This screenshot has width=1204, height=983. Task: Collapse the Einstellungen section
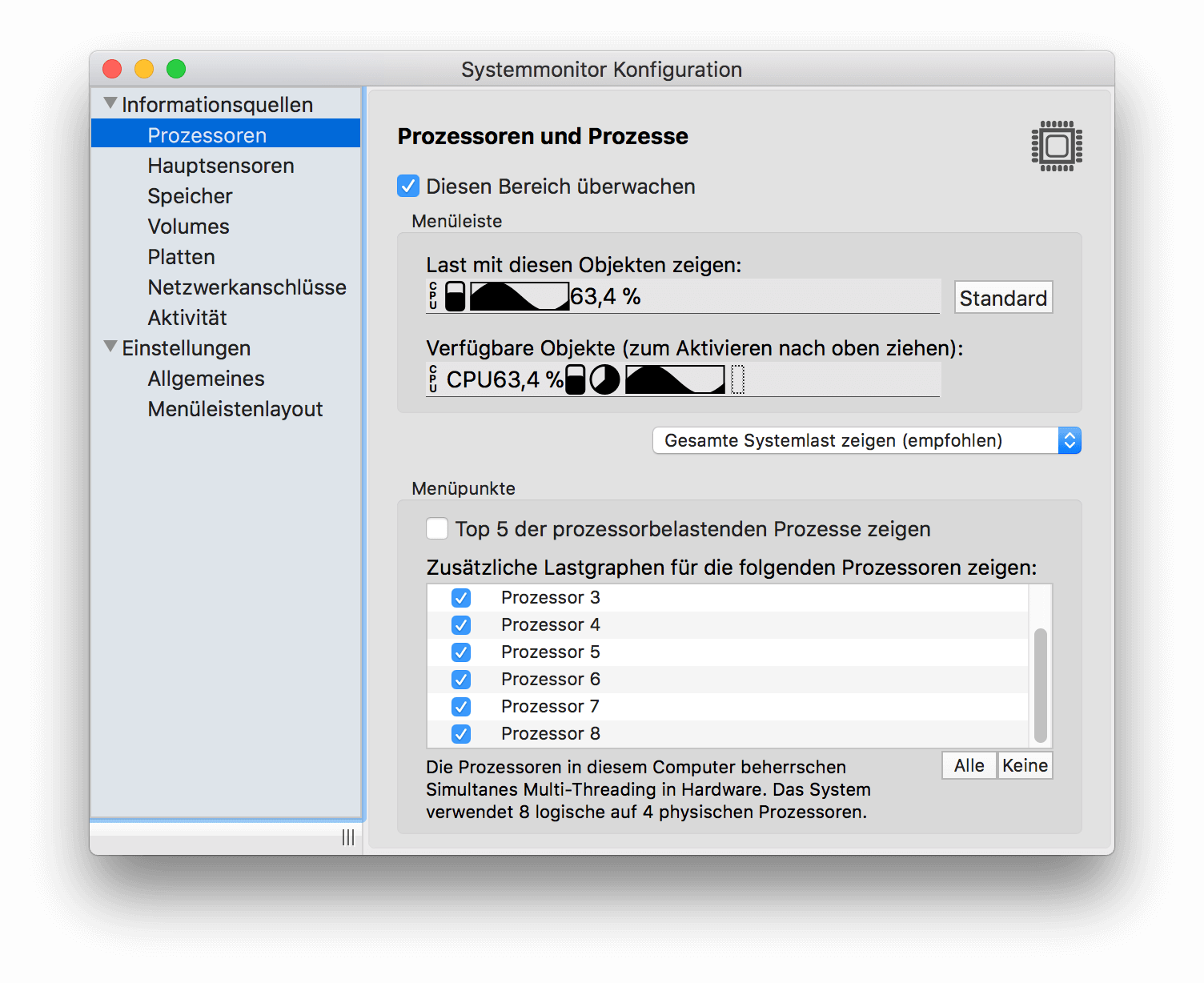click(x=110, y=347)
